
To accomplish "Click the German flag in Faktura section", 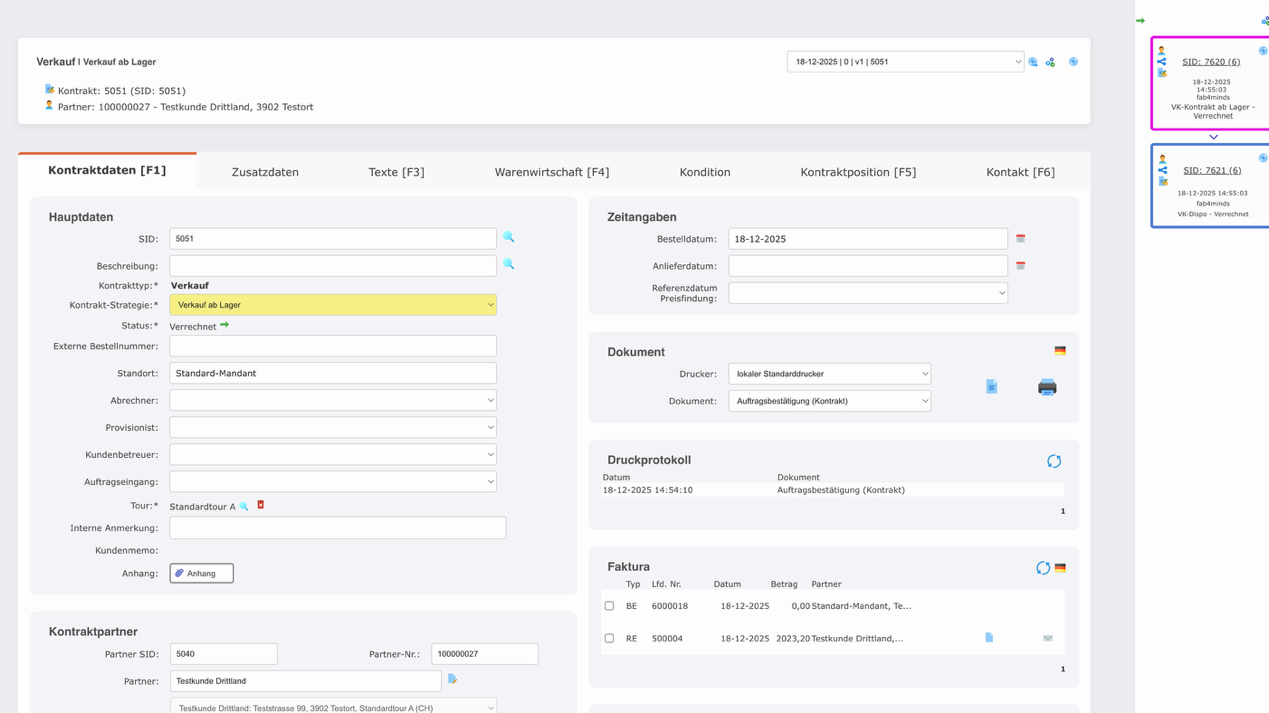I will coord(1060,568).
